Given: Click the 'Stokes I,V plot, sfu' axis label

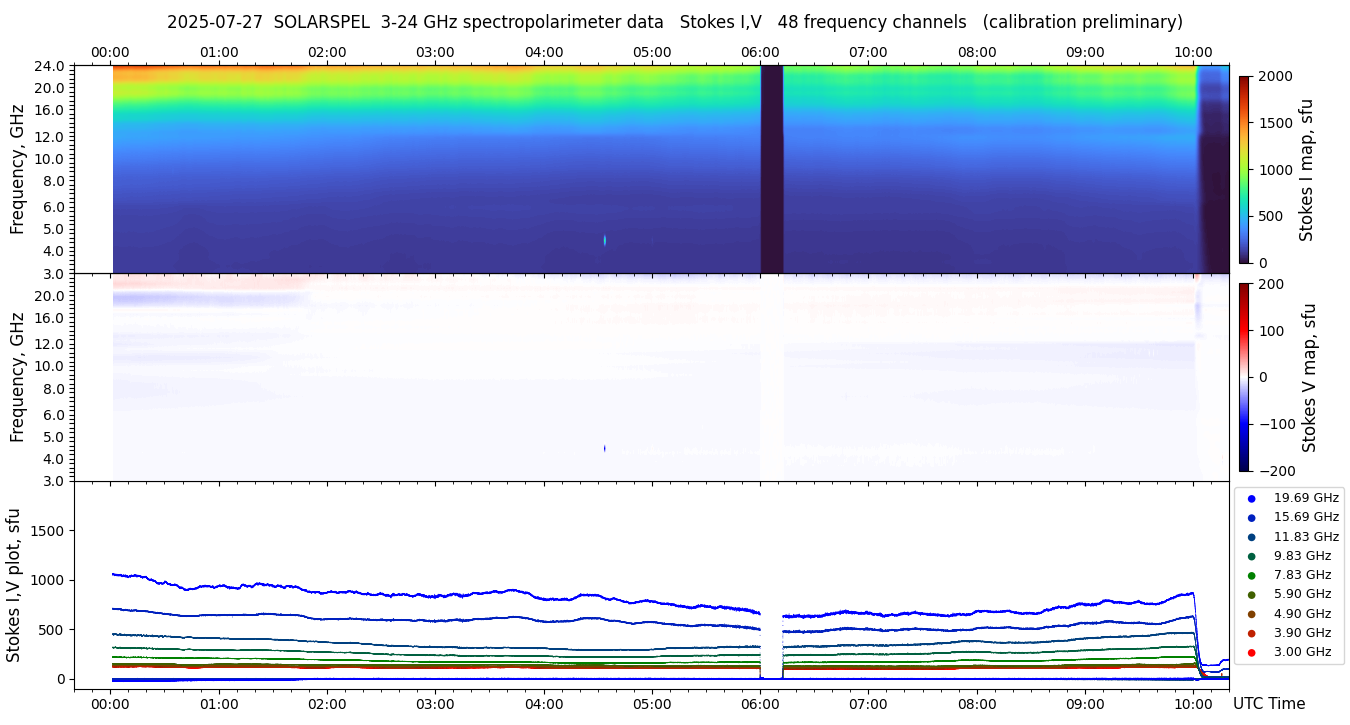Looking at the screenshot, I should click(x=14, y=584).
